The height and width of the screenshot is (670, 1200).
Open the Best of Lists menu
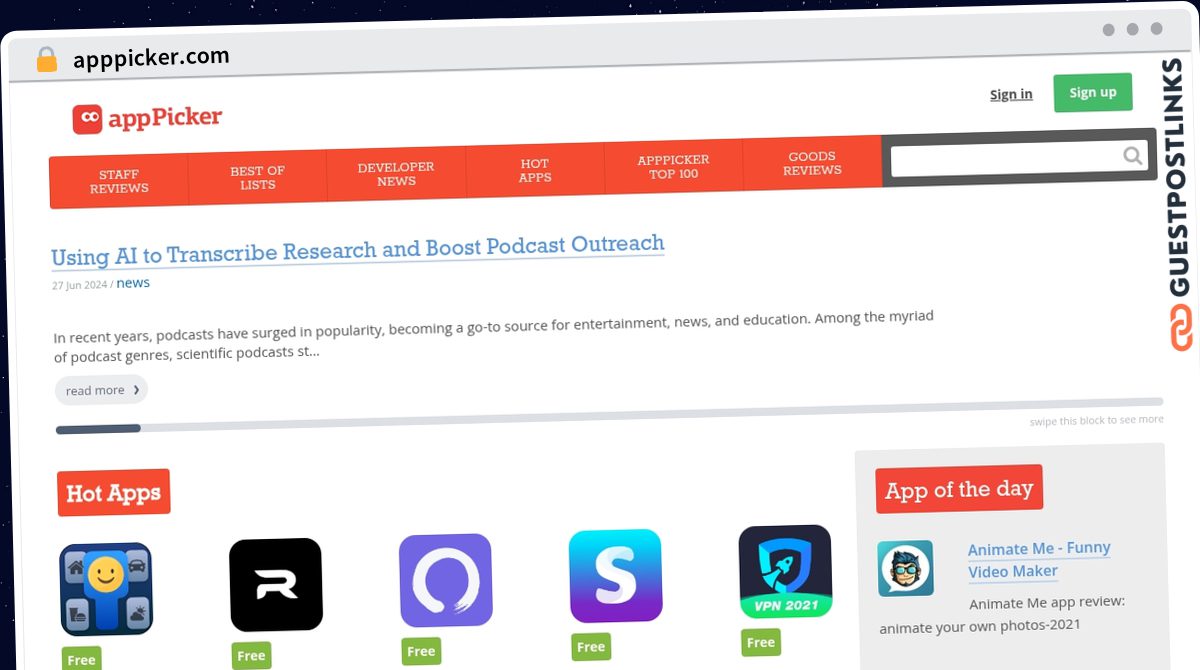(258, 178)
